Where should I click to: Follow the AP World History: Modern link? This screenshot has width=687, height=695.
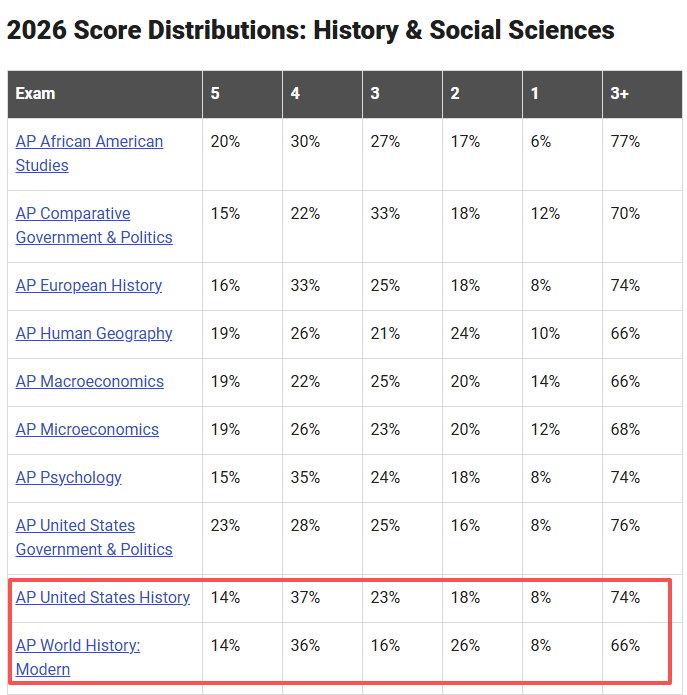78,657
